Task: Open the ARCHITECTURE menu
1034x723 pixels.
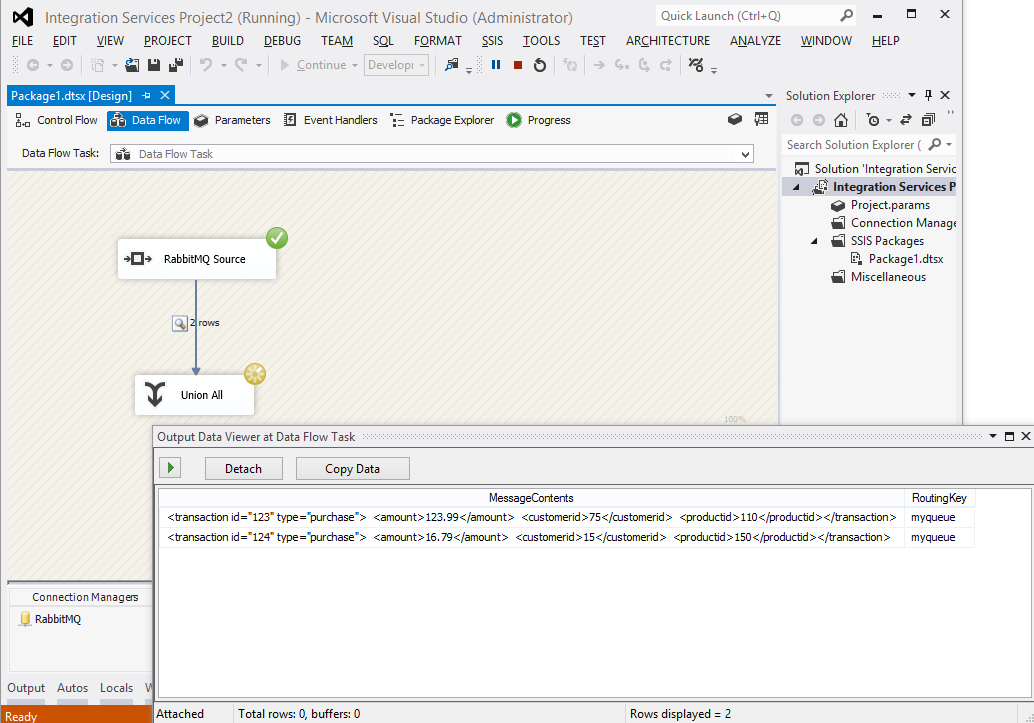Action: [667, 41]
